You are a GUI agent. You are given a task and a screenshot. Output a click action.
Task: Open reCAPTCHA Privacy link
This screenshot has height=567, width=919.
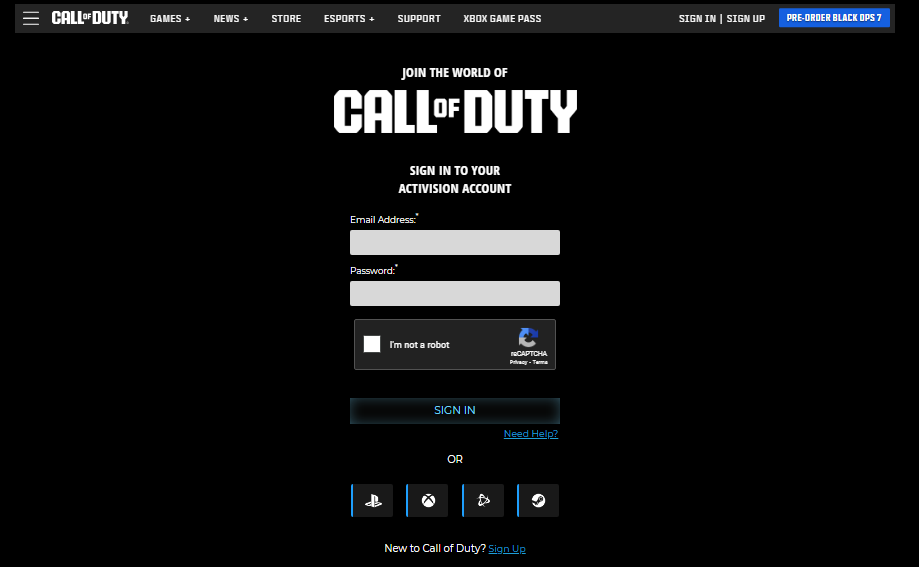pos(518,362)
